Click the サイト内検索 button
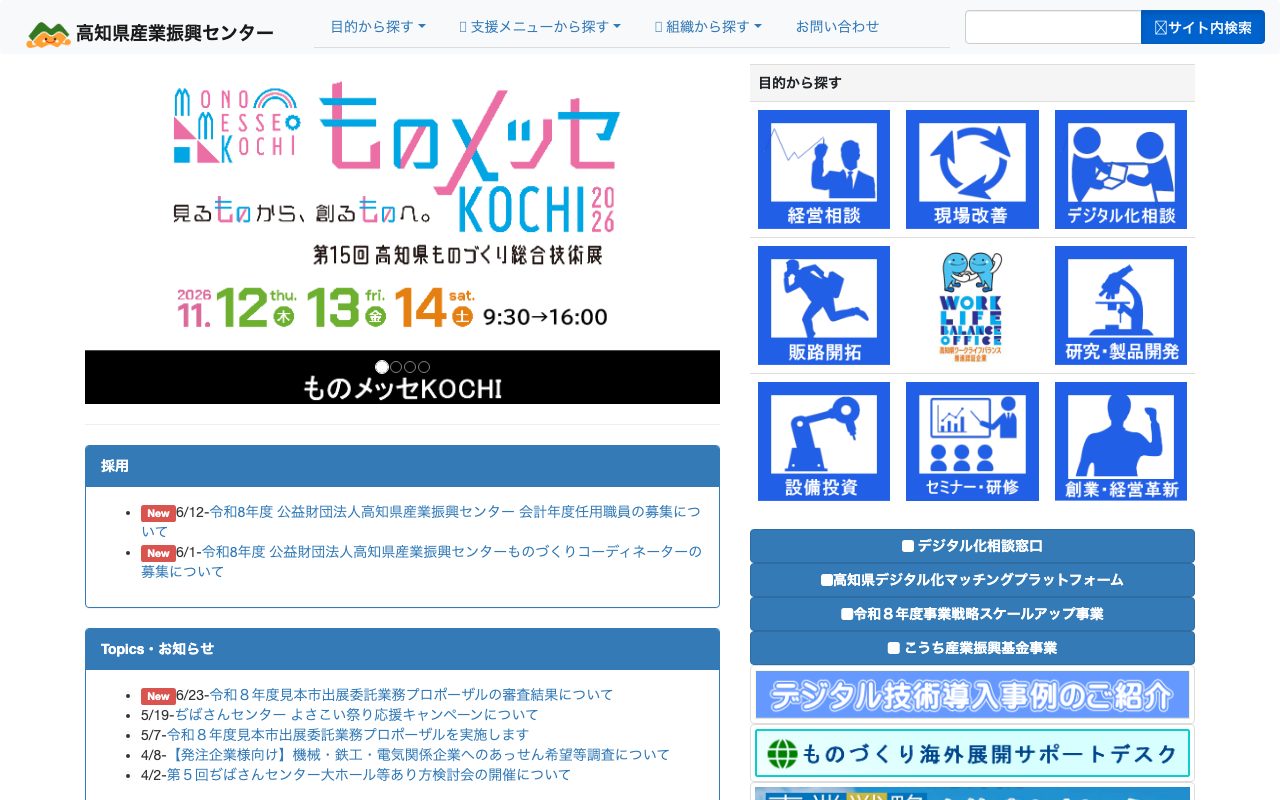The height and width of the screenshot is (800, 1280). pos(1203,27)
